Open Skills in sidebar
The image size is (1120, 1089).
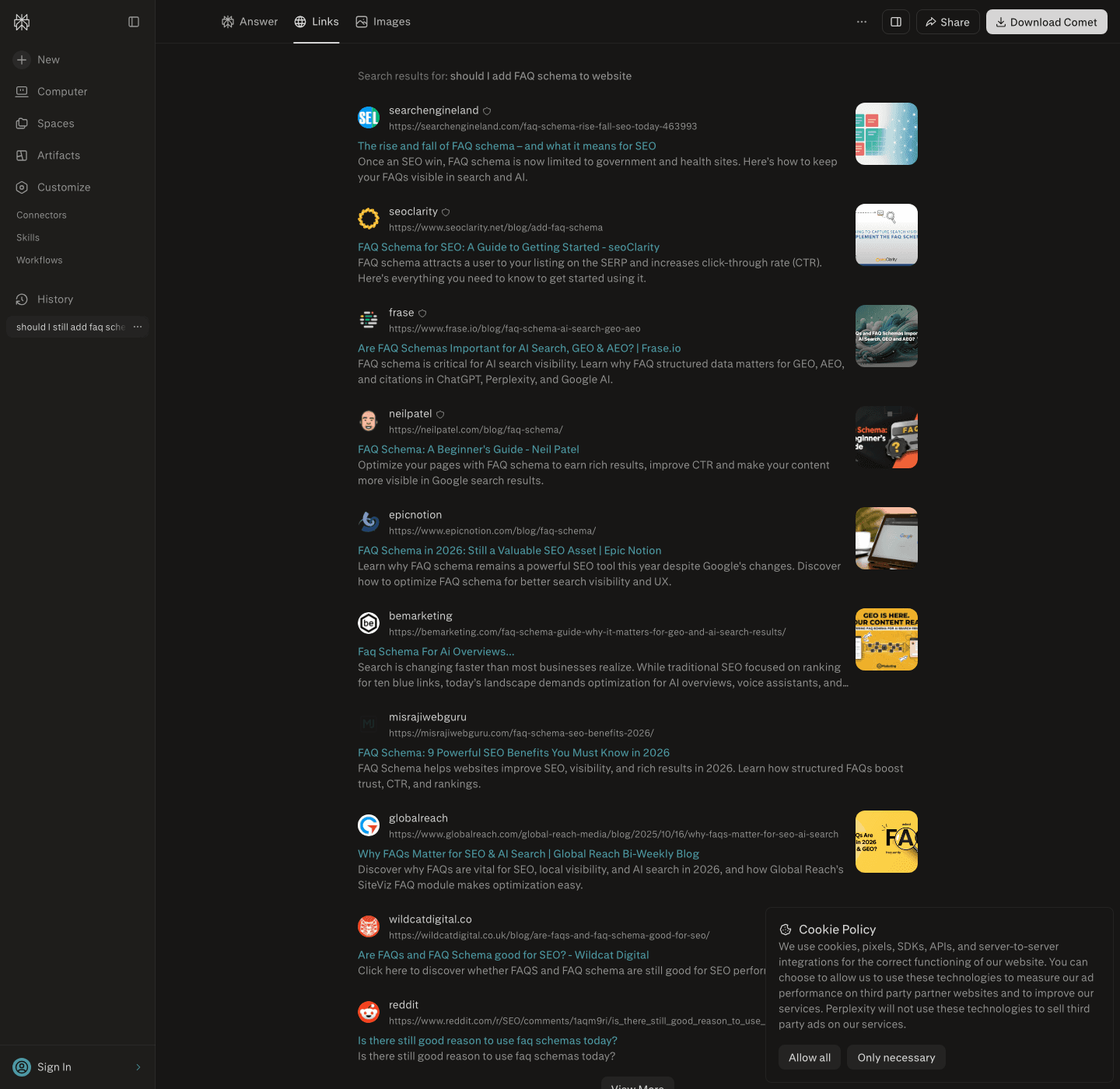28,237
